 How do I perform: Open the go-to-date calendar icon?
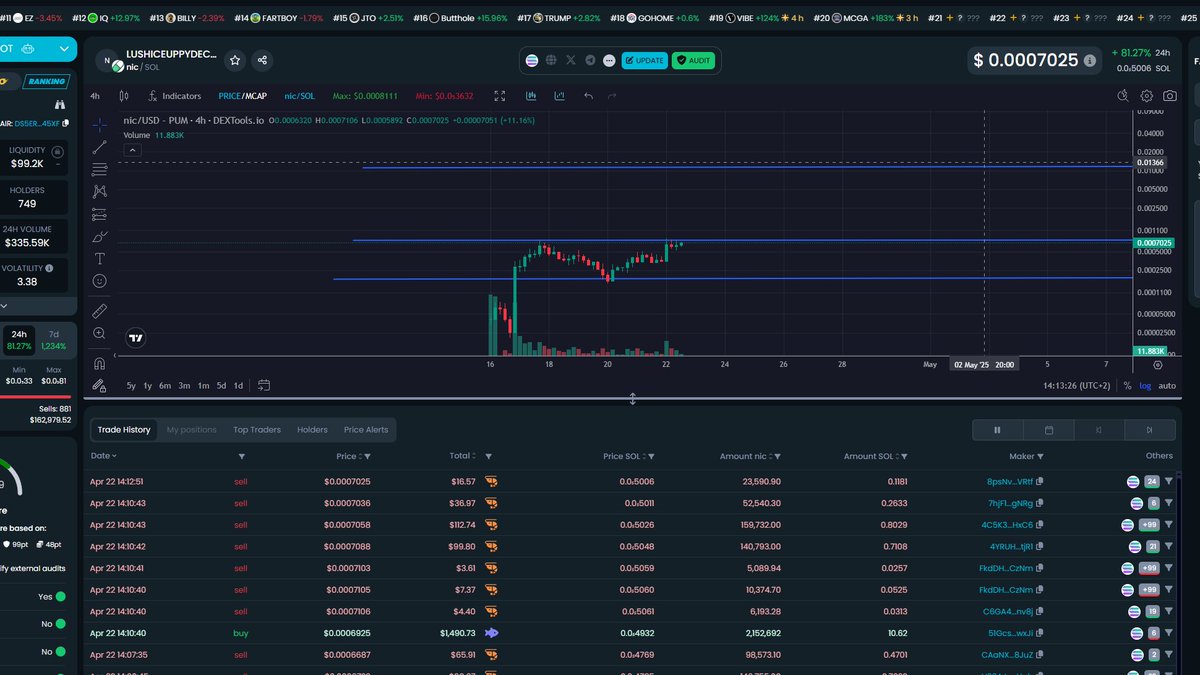[x=264, y=385]
